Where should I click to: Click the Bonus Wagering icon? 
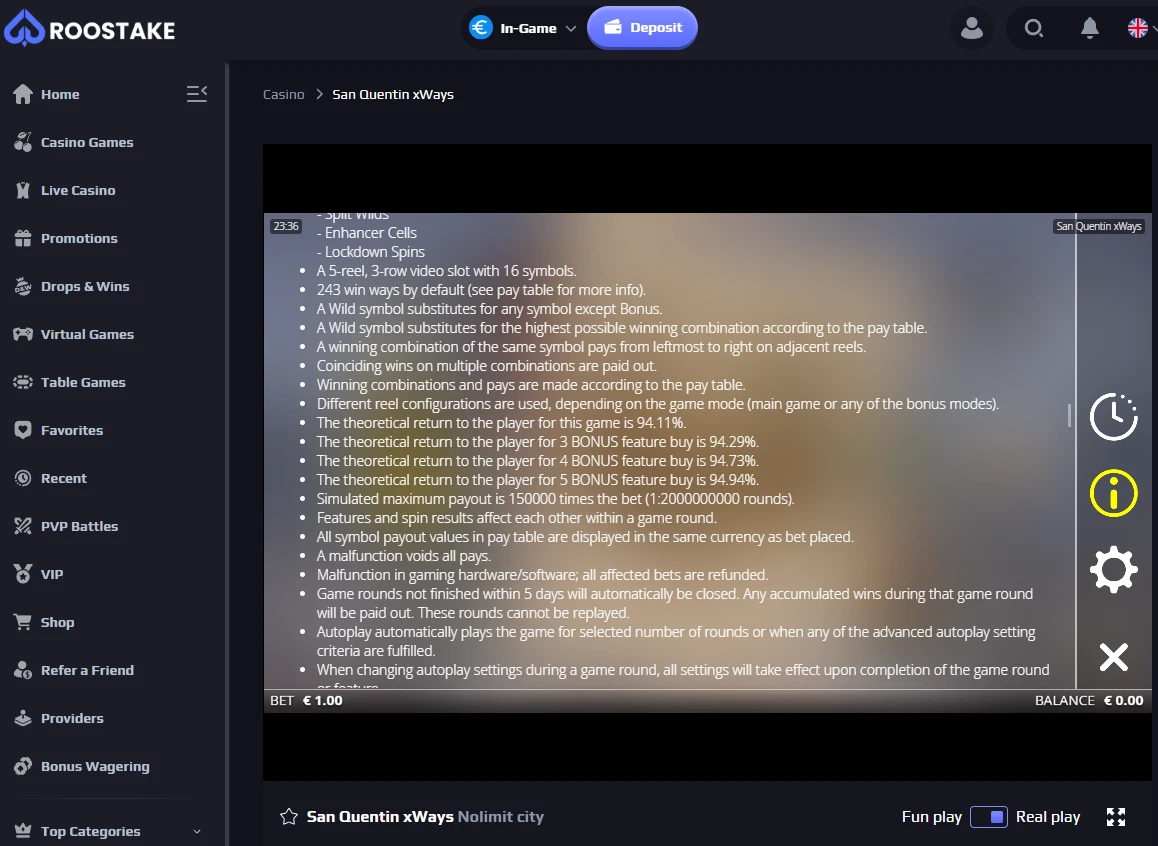(23, 766)
